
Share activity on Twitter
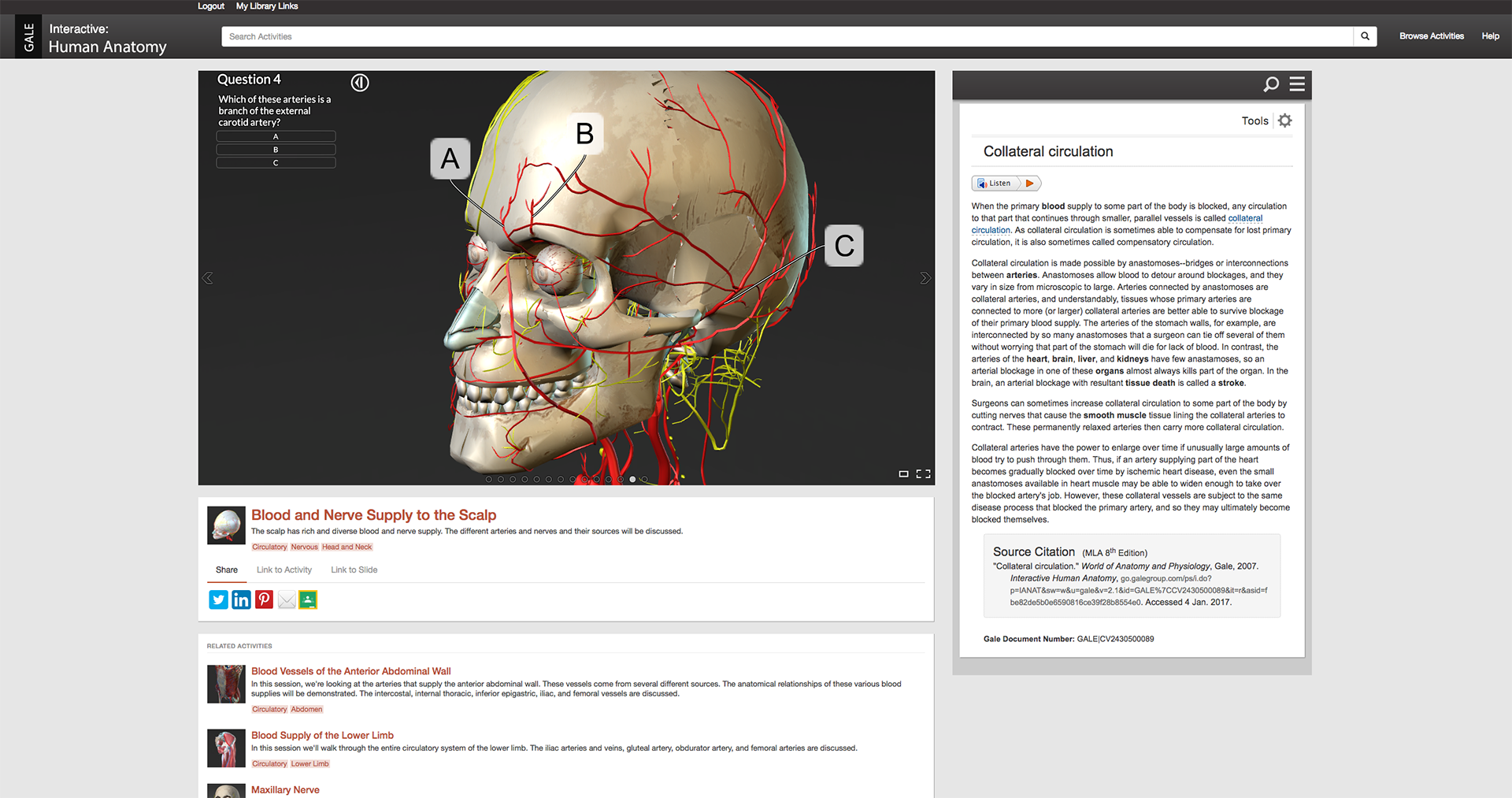click(218, 599)
